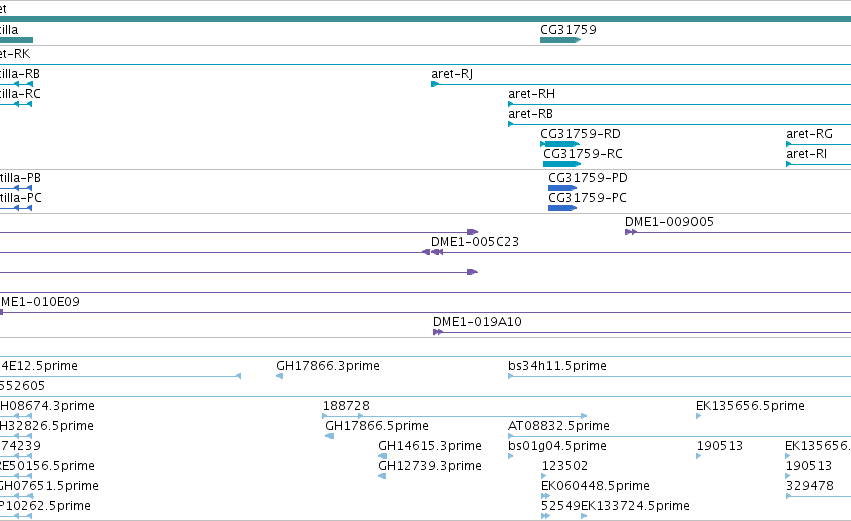Image resolution: width=851 pixels, height=521 pixels.
Task: Click the GH07651.5prime EST label
Action: click(x=49, y=486)
